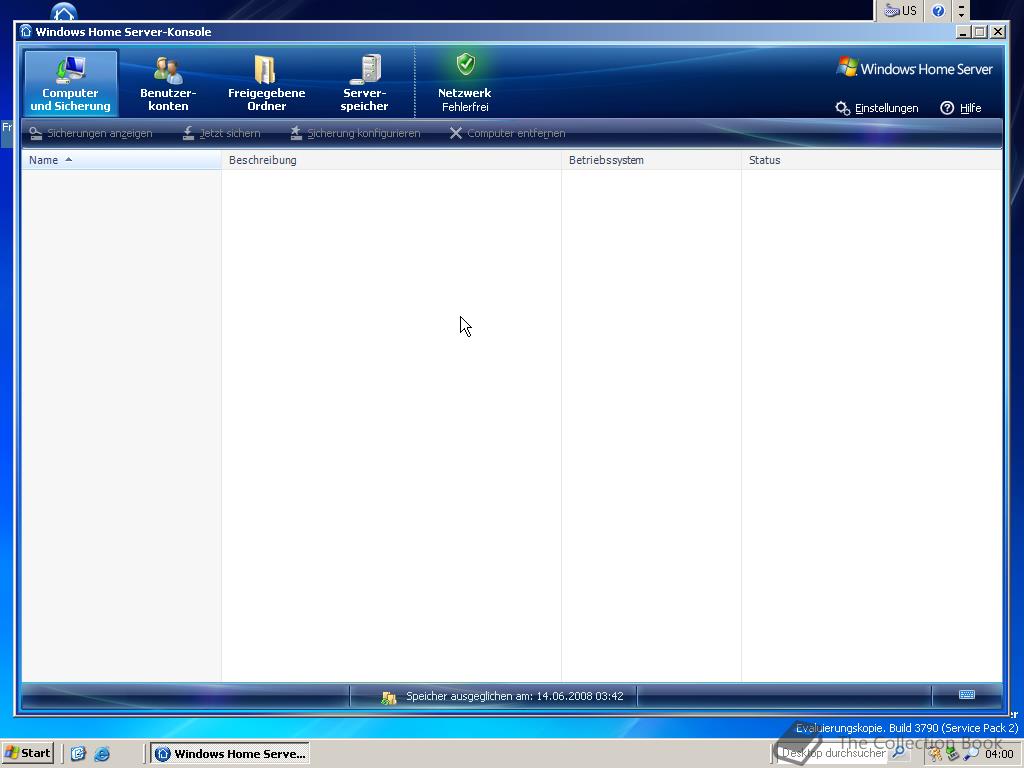Select the Windows Home Server taskbar button
The image size is (1024, 768).
pyautogui.click(x=231, y=754)
